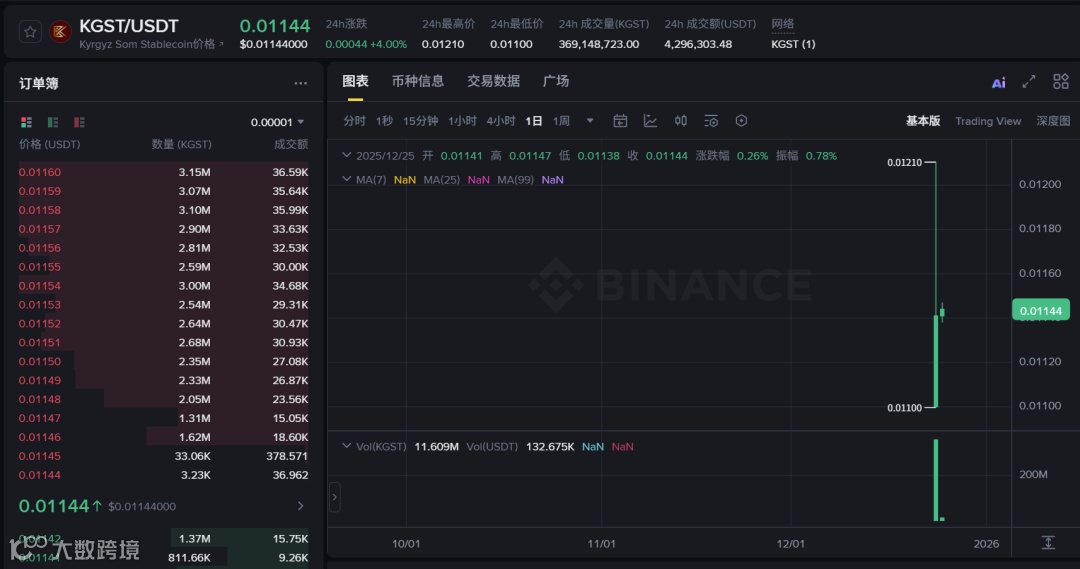Show sell orders only view
The height and width of the screenshot is (569, 1080).
pos(79,122)
